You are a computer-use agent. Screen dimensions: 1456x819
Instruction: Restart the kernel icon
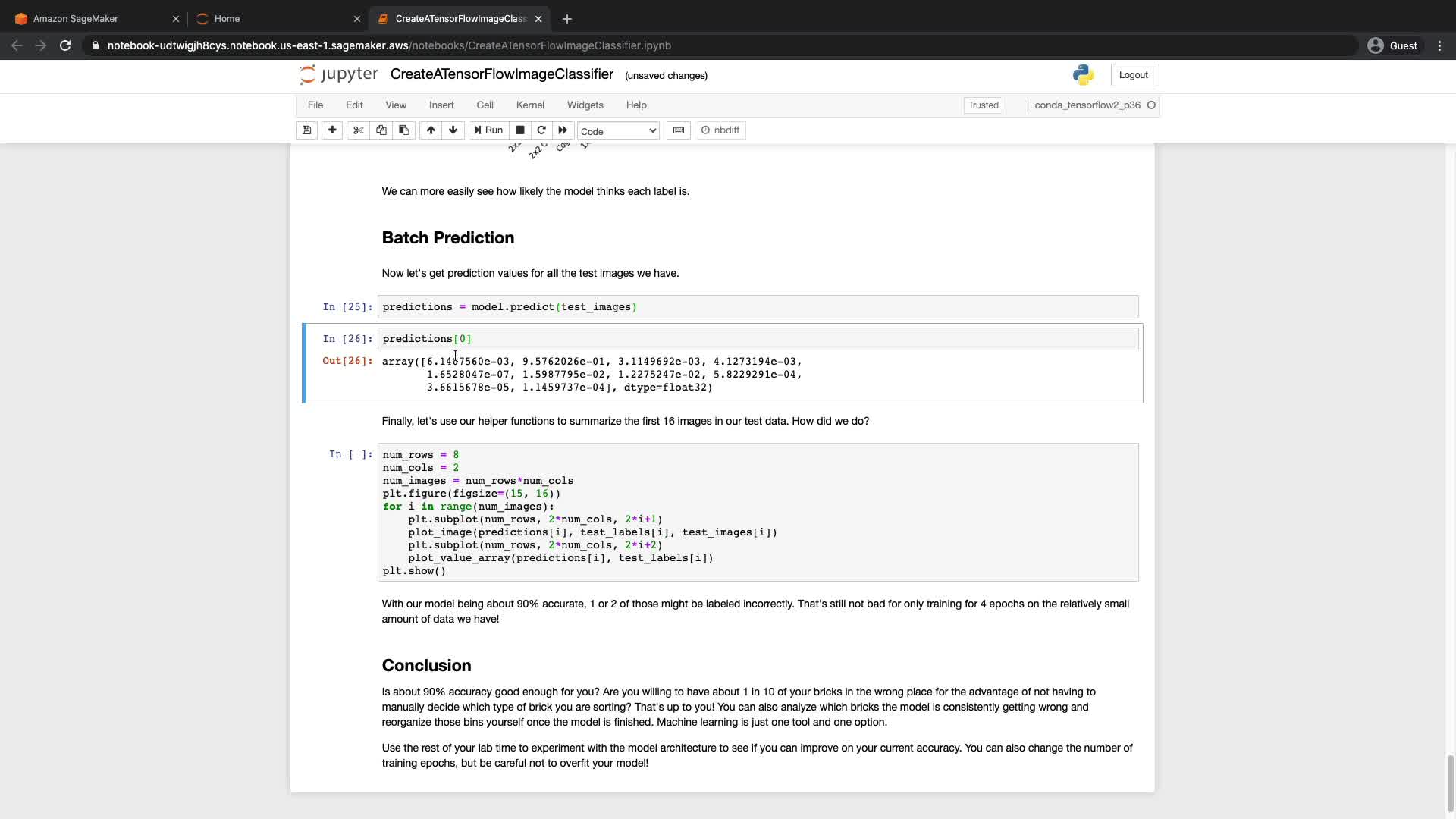(x=541, y=130)
